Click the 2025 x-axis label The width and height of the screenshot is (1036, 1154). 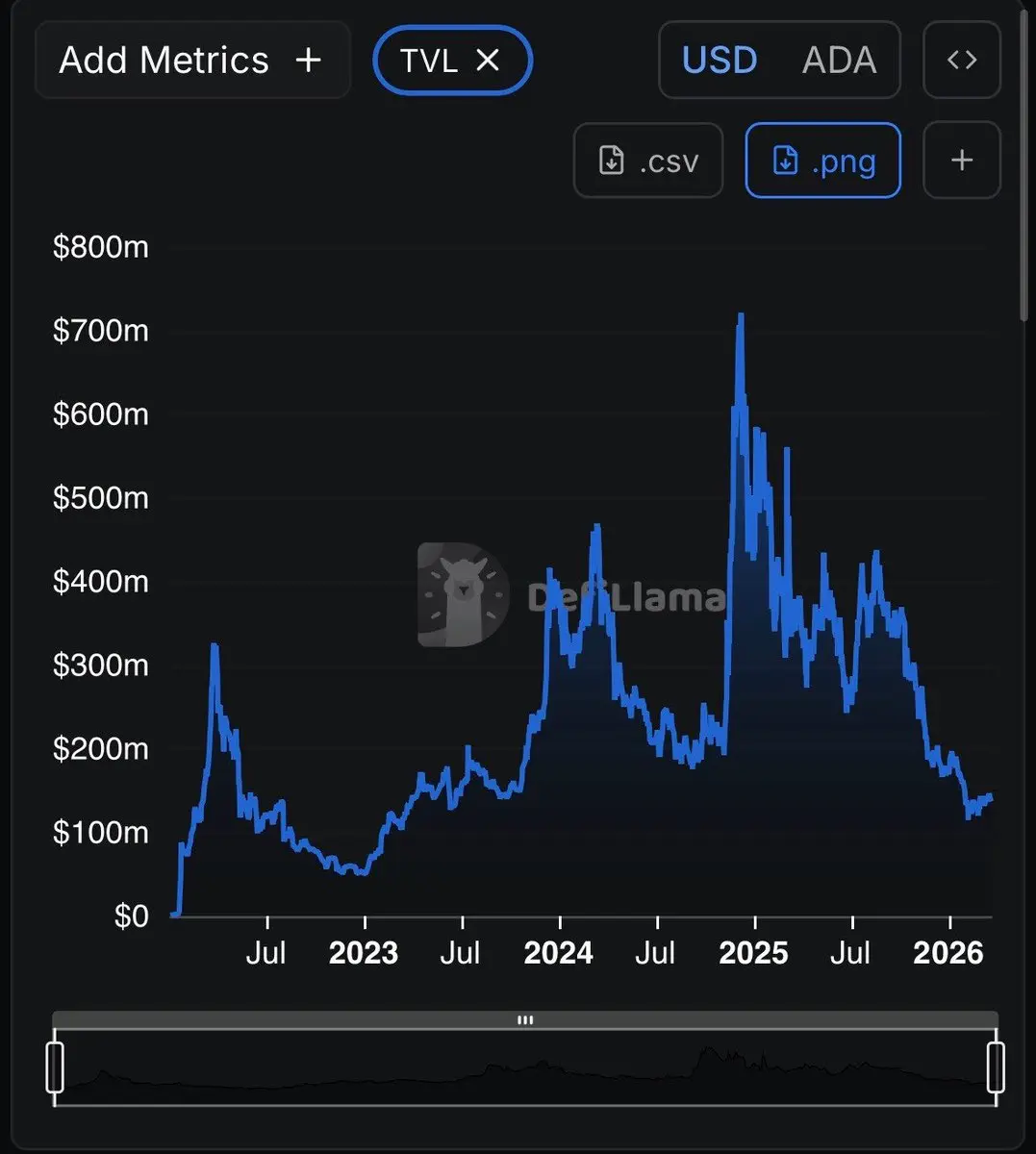[753, 953]
